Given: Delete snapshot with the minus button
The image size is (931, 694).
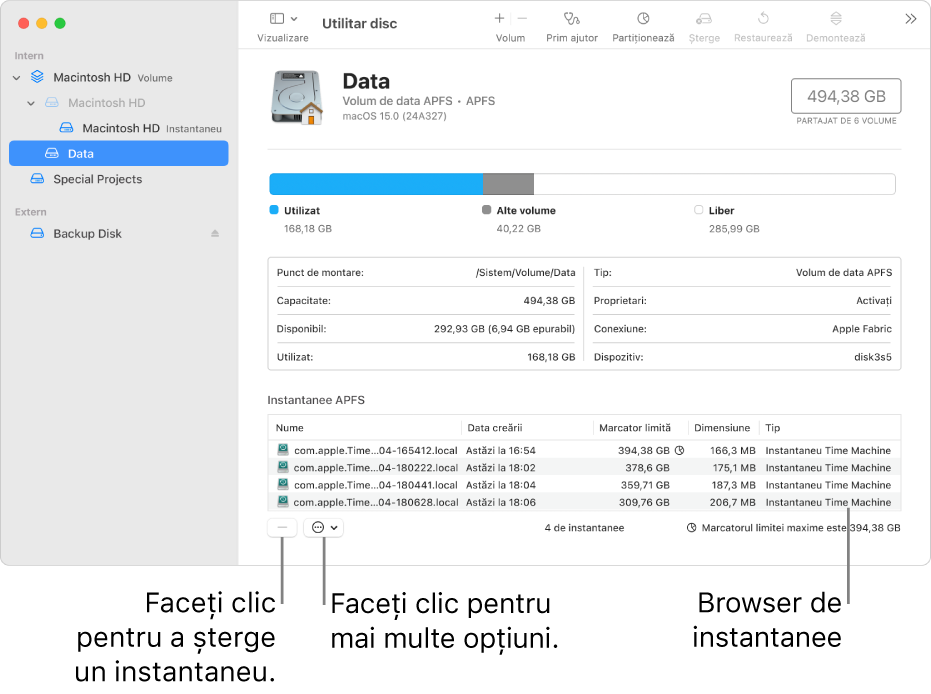Looking at the screenshot, I should (x=282, y=527).
